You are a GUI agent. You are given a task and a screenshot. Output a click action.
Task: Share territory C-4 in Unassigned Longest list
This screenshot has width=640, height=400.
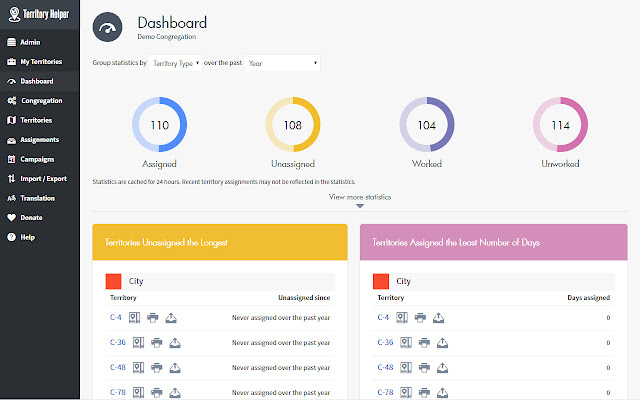(171, 318)
